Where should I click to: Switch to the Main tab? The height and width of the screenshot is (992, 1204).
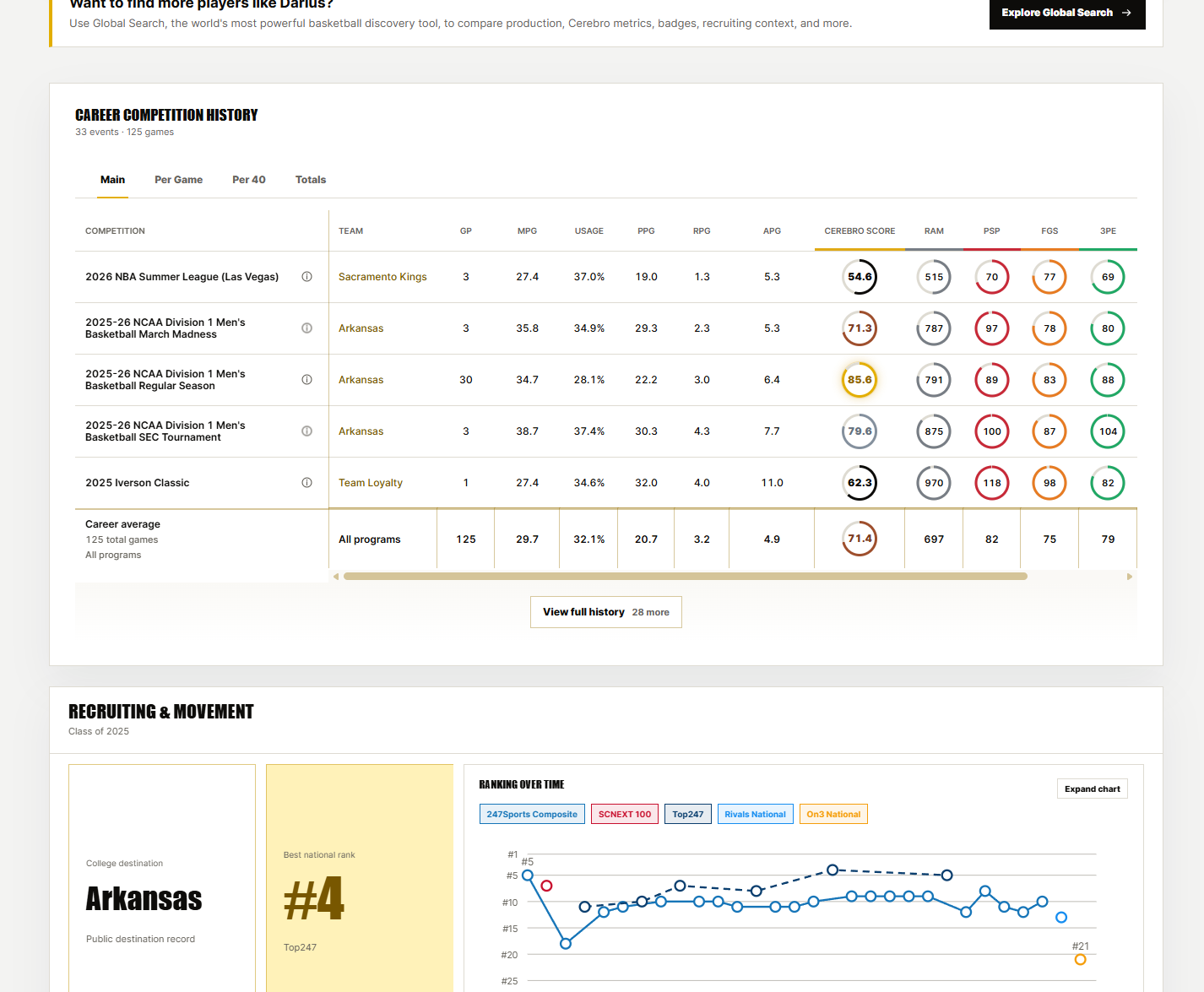pos(112,180)
